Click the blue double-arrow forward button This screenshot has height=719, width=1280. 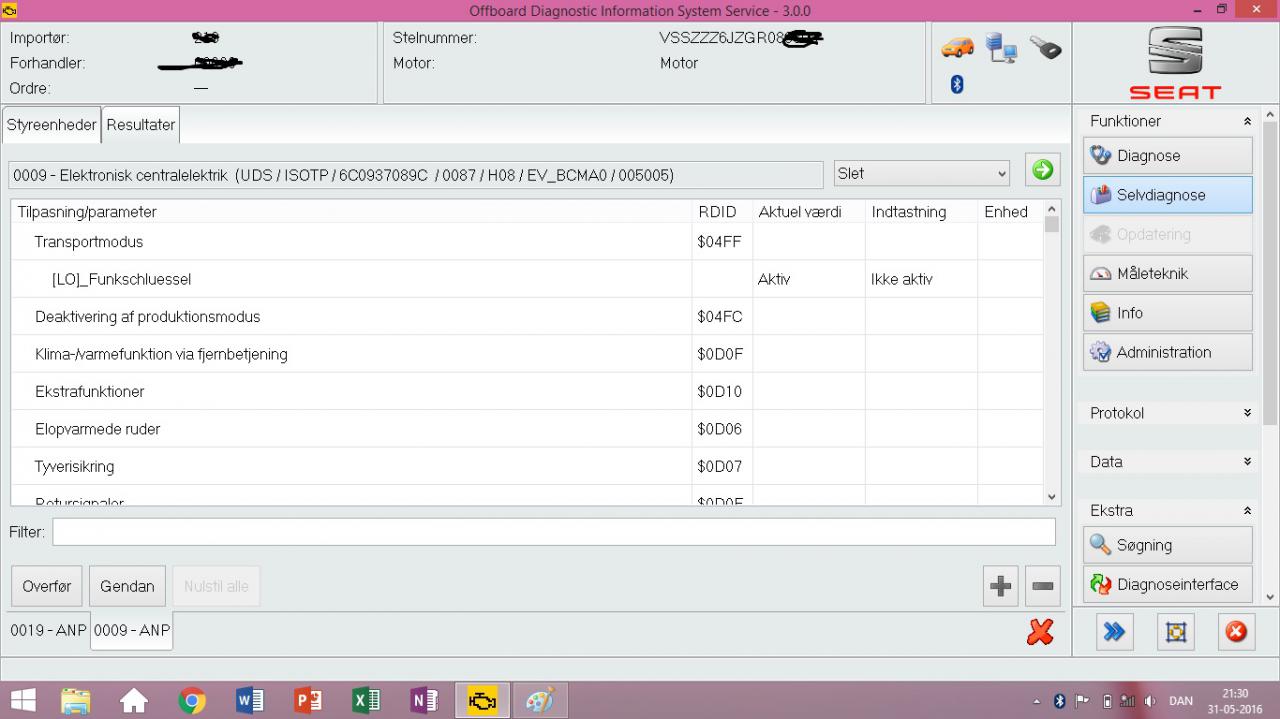[x=1114, y=632]
